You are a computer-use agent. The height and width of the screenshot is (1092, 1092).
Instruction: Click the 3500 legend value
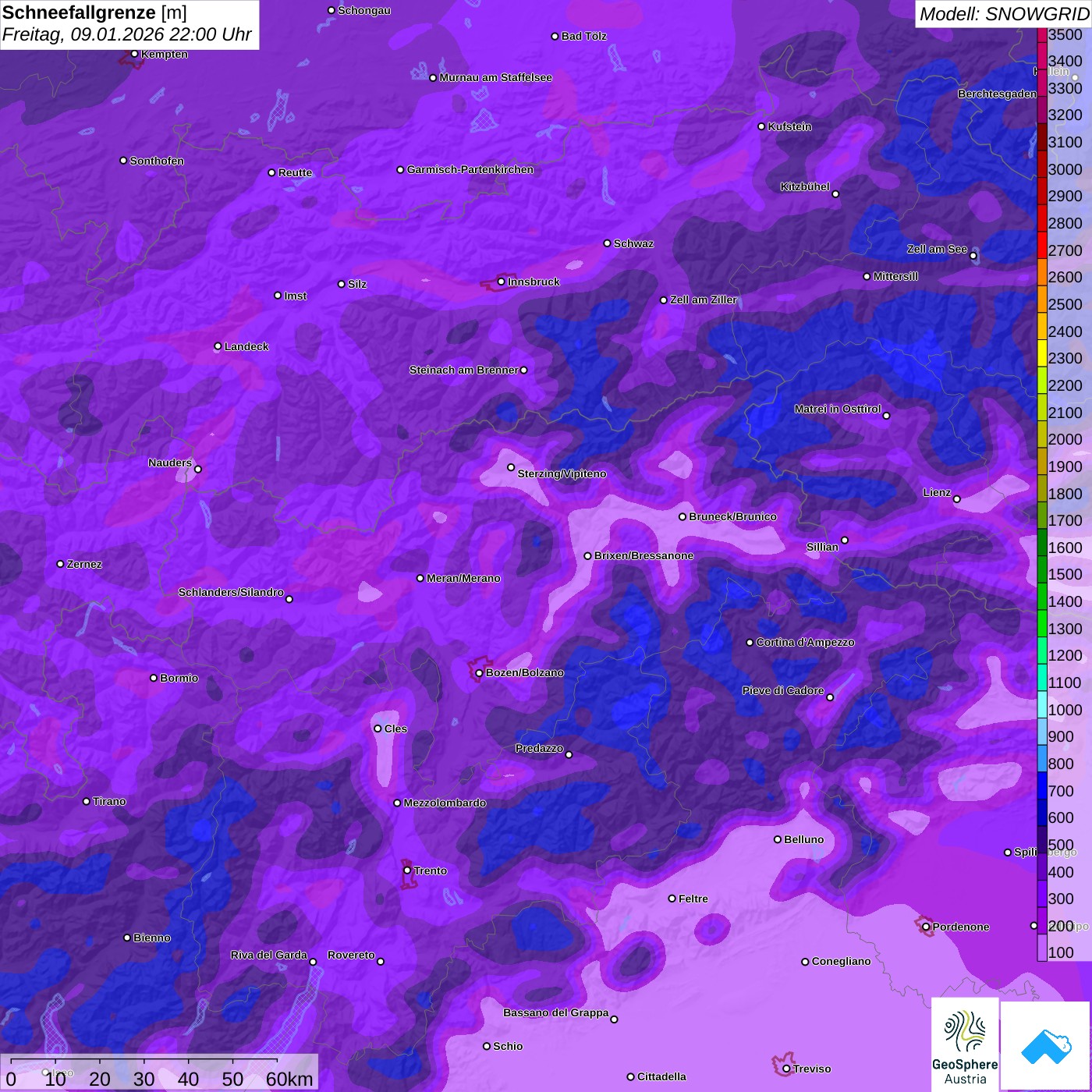point(1065,34)
